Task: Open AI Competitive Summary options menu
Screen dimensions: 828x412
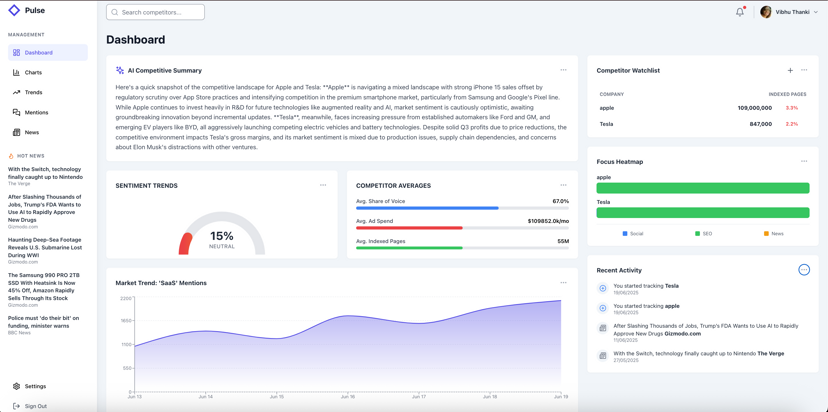Action: point(563,70)
